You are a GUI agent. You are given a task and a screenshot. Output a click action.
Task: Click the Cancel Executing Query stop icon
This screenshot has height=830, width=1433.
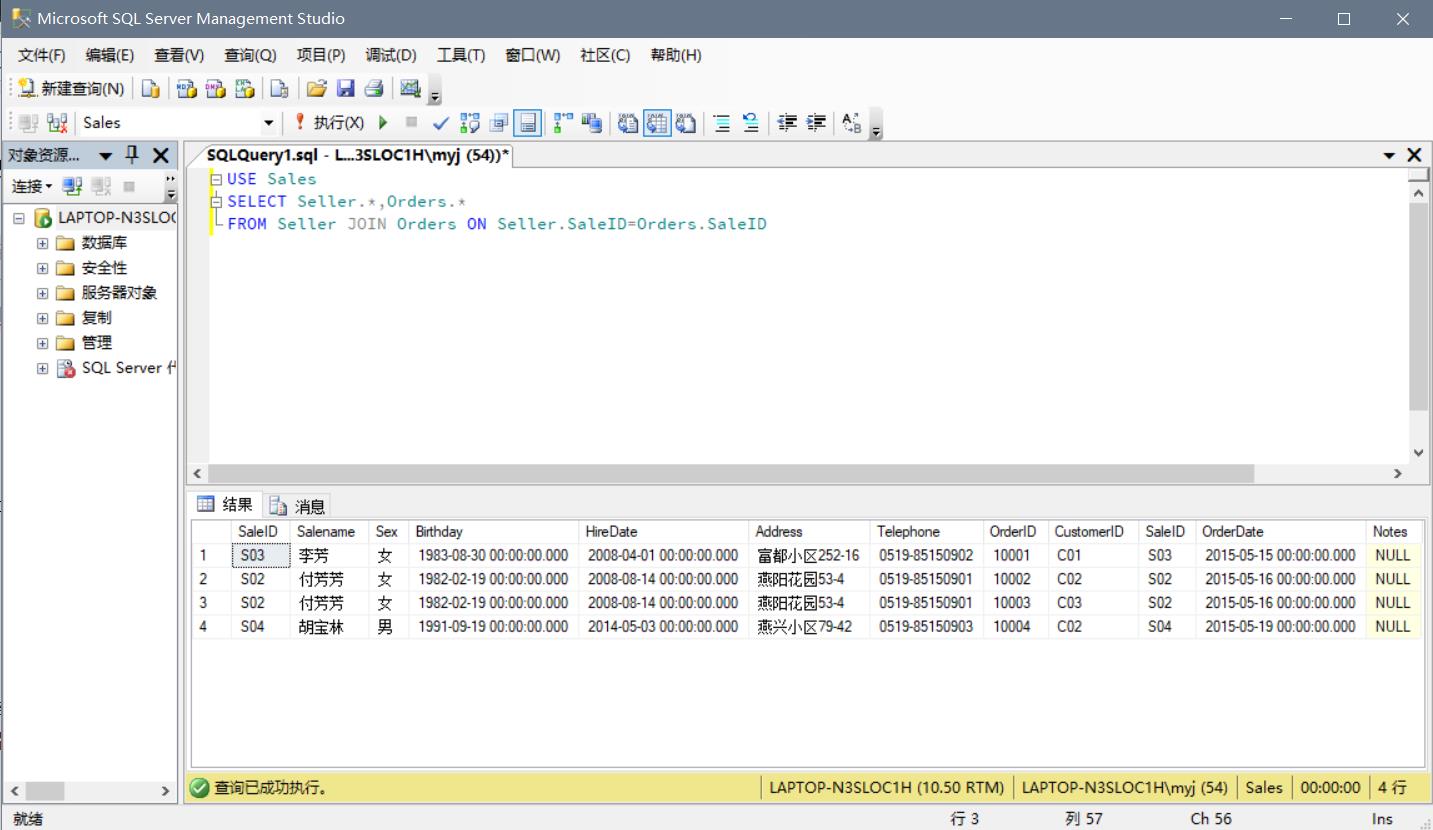[411, 122]
